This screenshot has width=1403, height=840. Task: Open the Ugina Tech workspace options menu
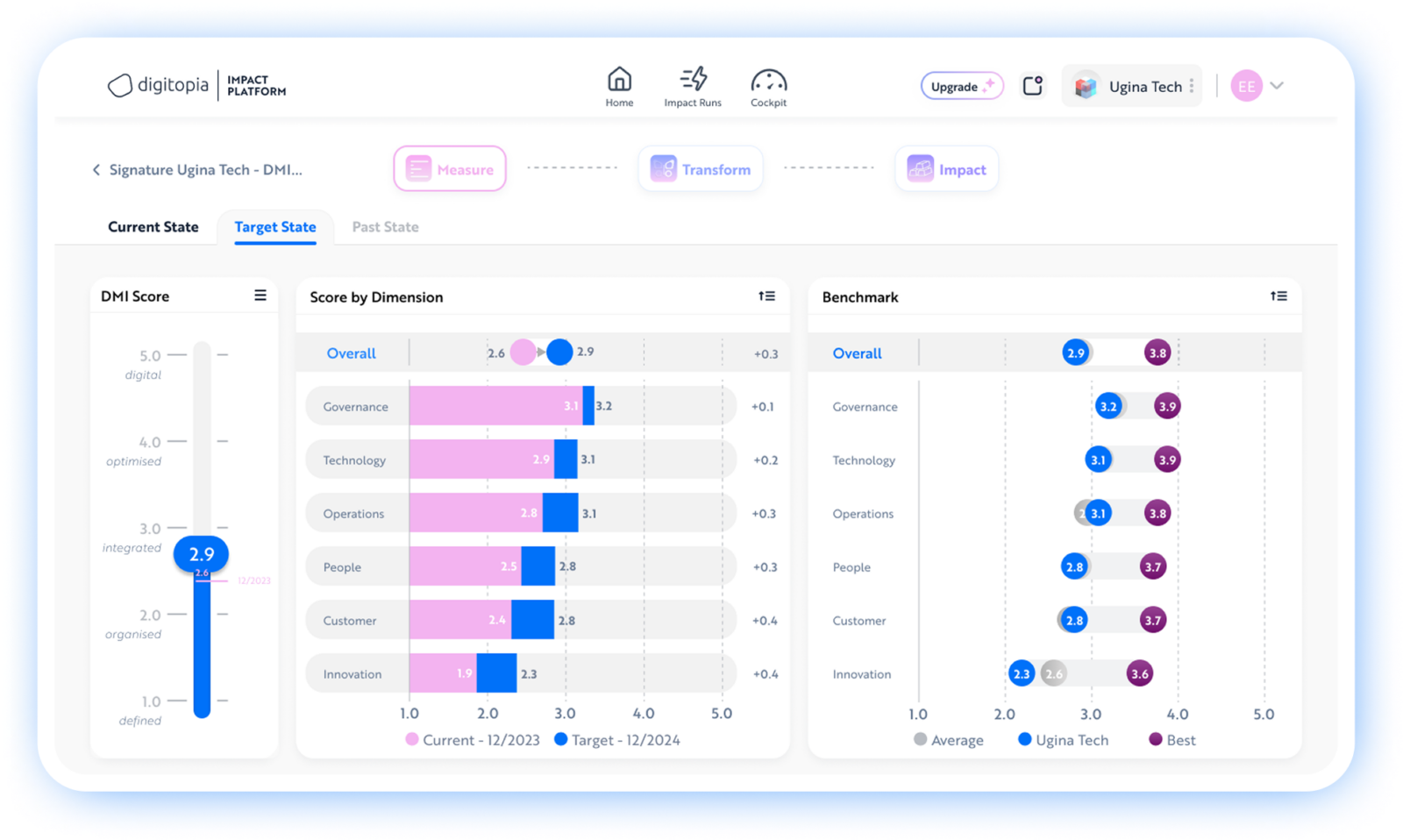pyautogui.click(x=1193, y=85)
